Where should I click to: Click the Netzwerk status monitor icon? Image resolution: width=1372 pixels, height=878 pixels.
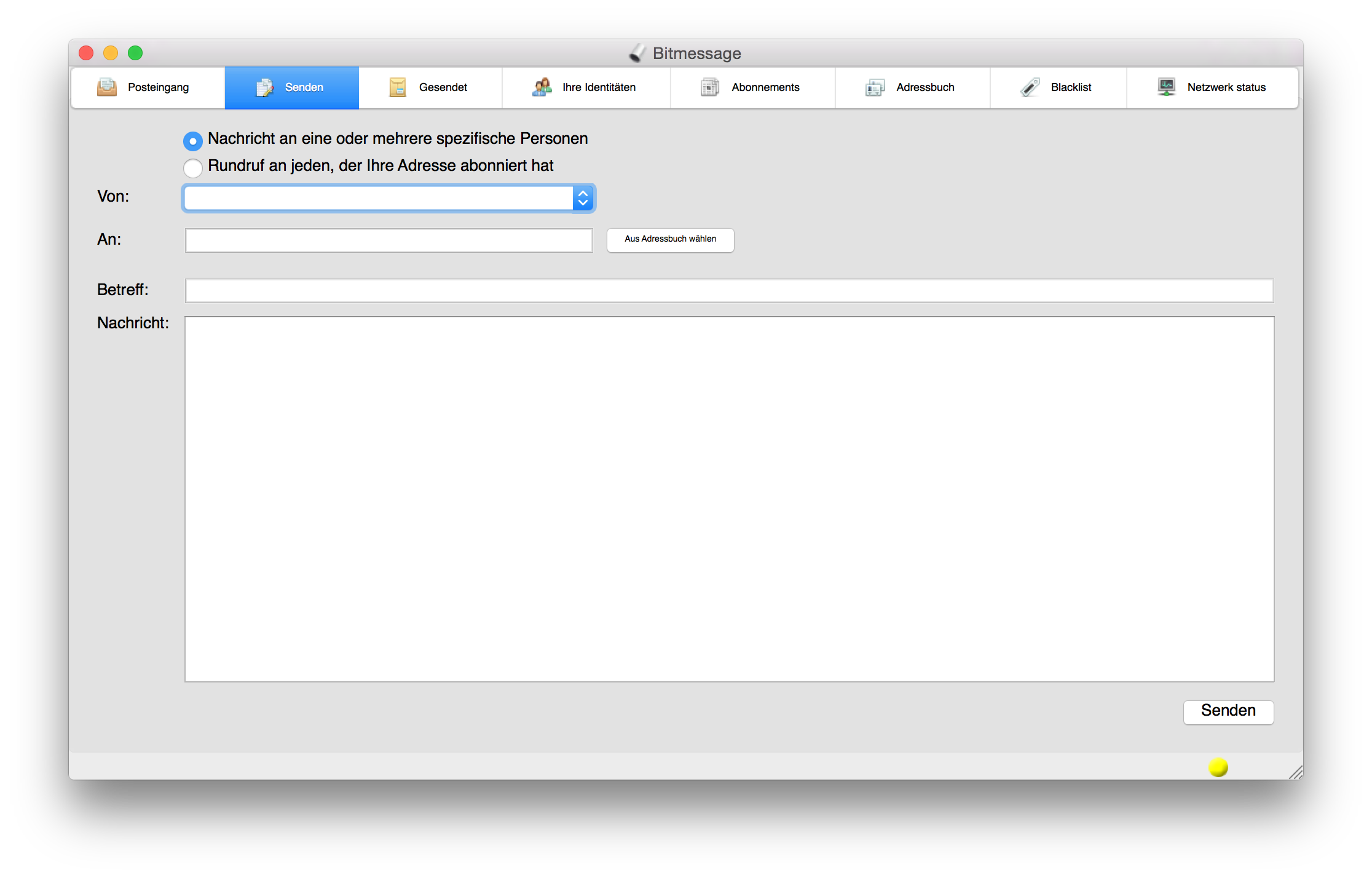point(1166,87)
